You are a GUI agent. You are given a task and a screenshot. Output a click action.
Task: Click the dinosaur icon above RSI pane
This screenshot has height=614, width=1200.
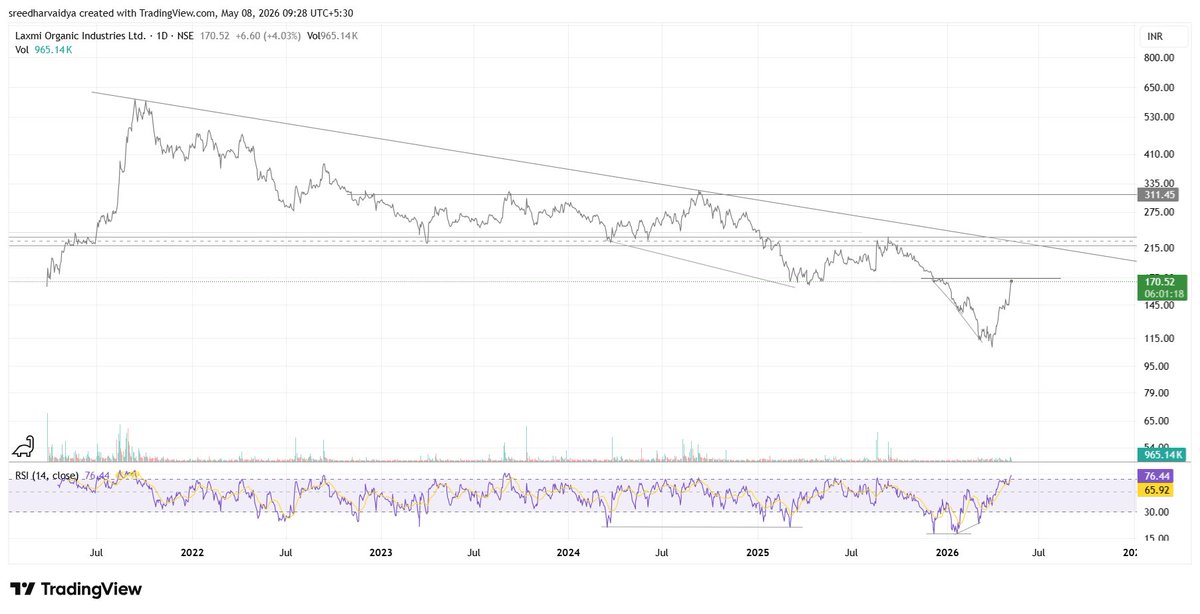[23, 446]
